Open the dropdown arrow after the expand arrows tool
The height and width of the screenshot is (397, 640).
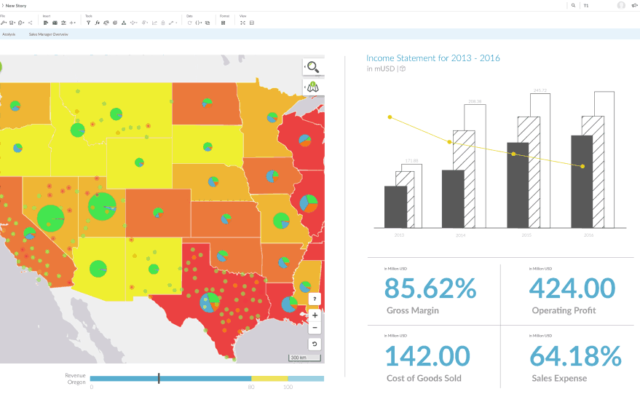[176, 23]
